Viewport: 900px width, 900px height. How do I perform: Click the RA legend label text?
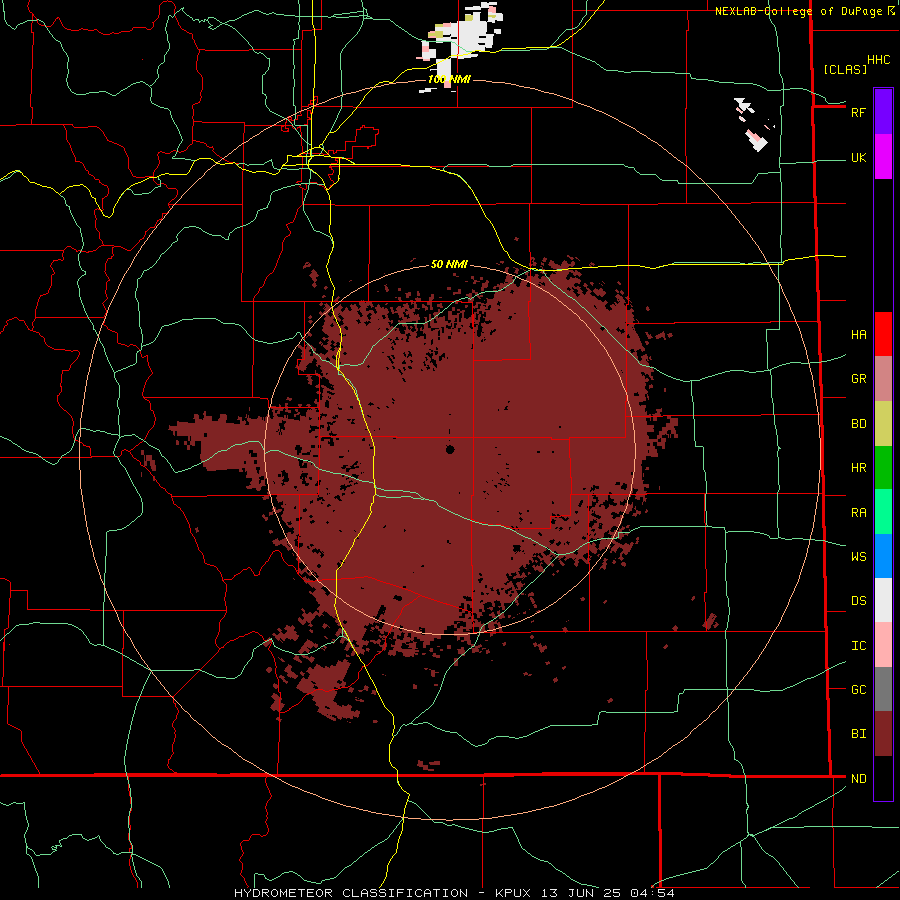point(858,513)
